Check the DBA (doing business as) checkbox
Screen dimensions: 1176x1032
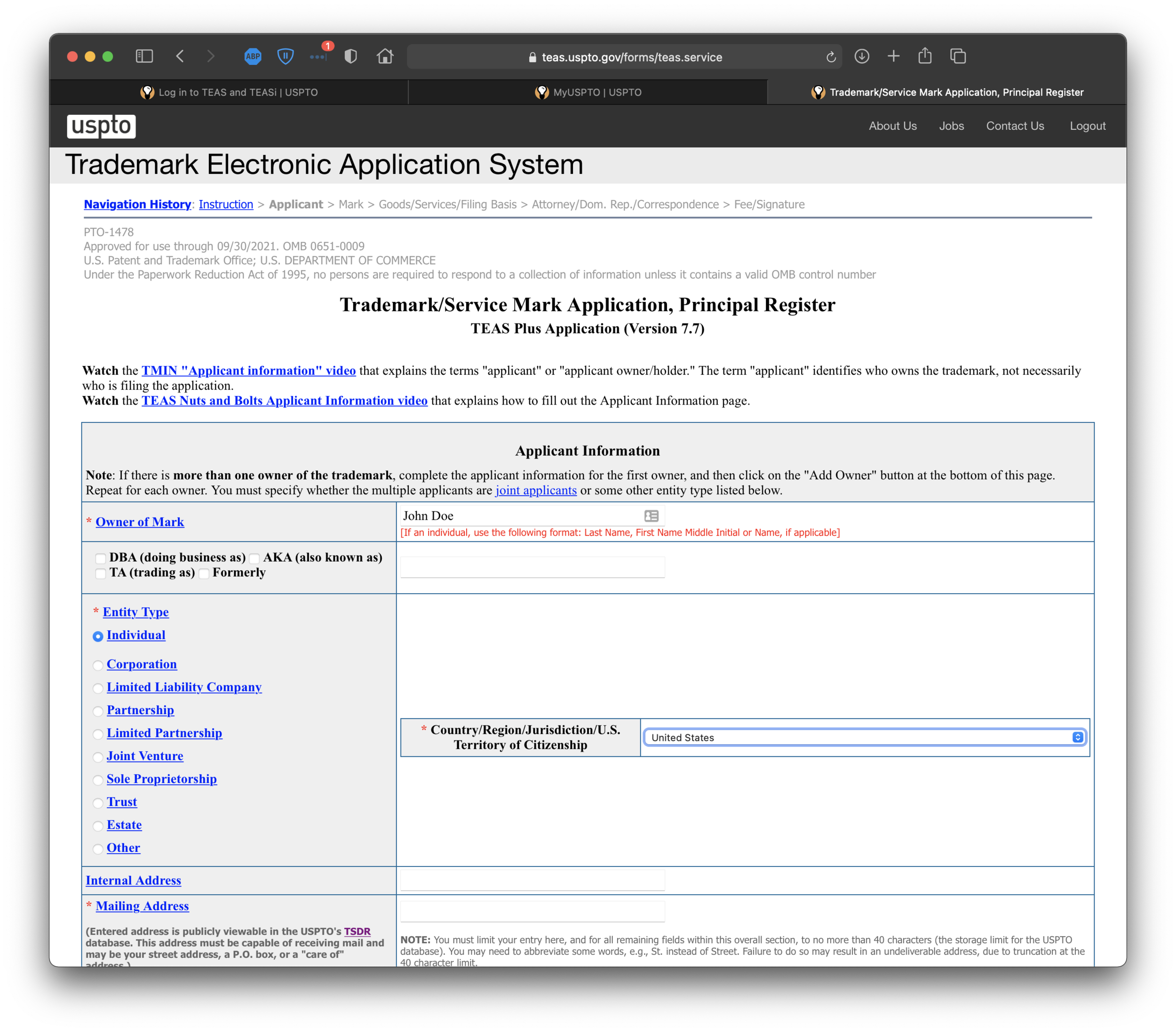pos(101,558)
